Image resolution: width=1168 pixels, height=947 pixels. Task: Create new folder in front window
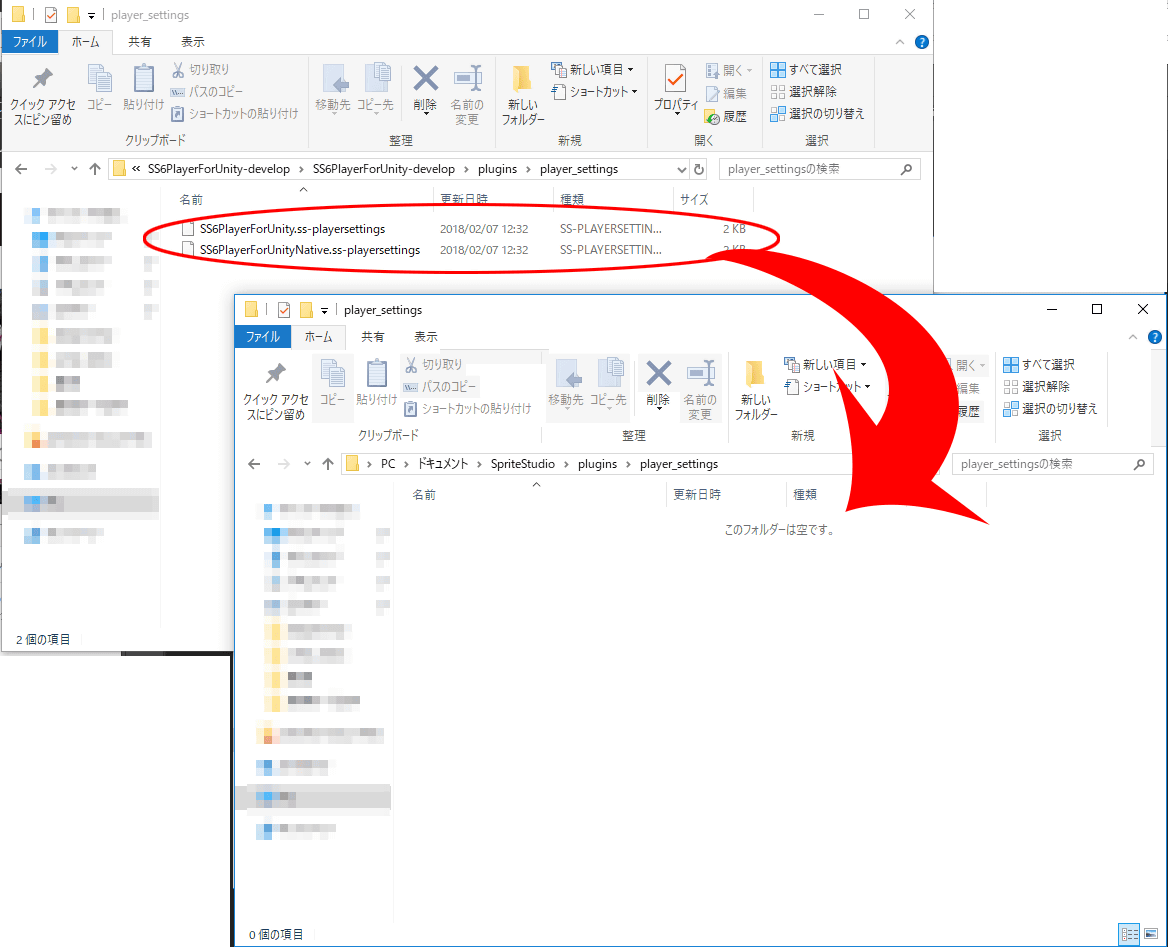756,391
